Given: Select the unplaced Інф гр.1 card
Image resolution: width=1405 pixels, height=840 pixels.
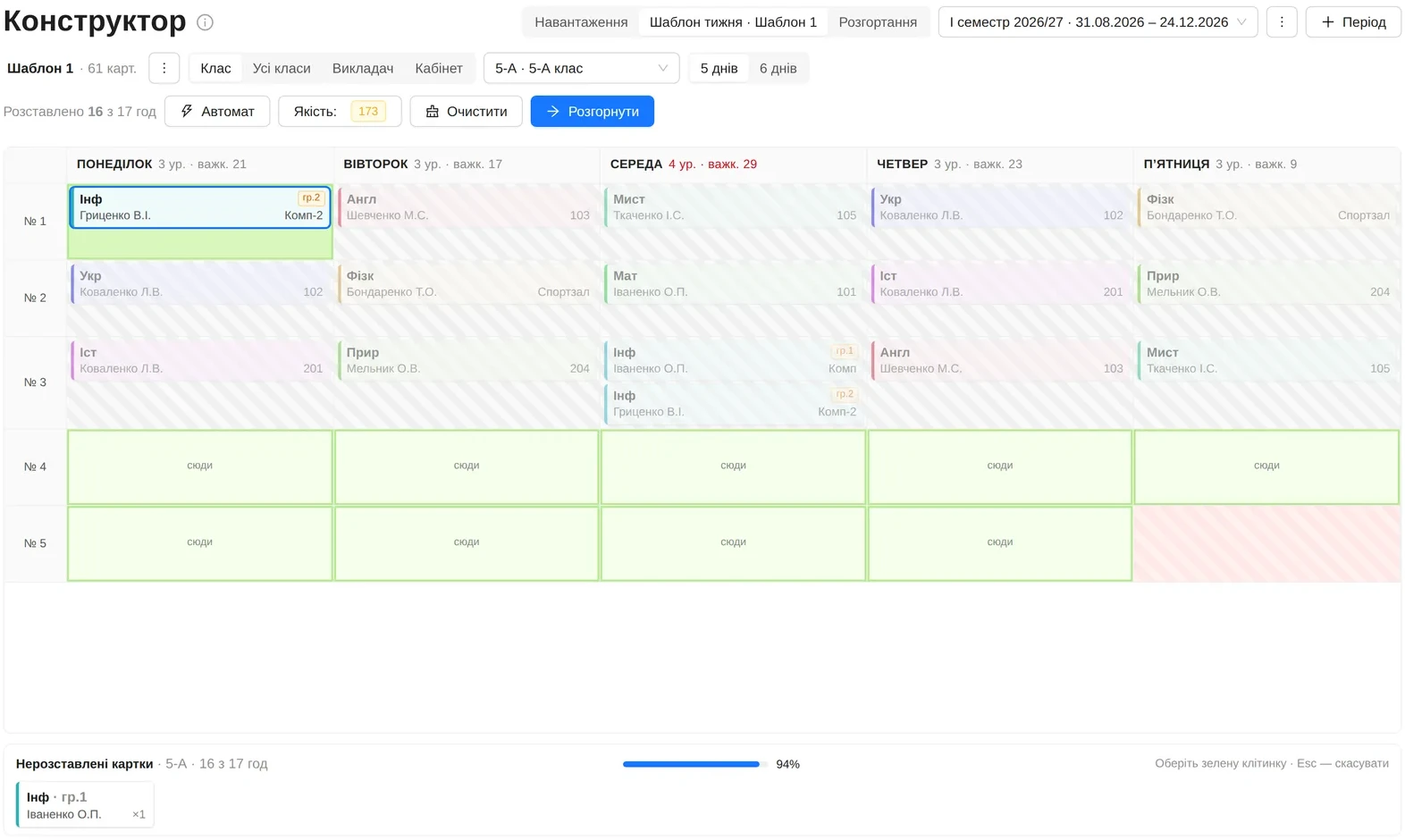Looking at the screenshot, I should tap(85, 805).
